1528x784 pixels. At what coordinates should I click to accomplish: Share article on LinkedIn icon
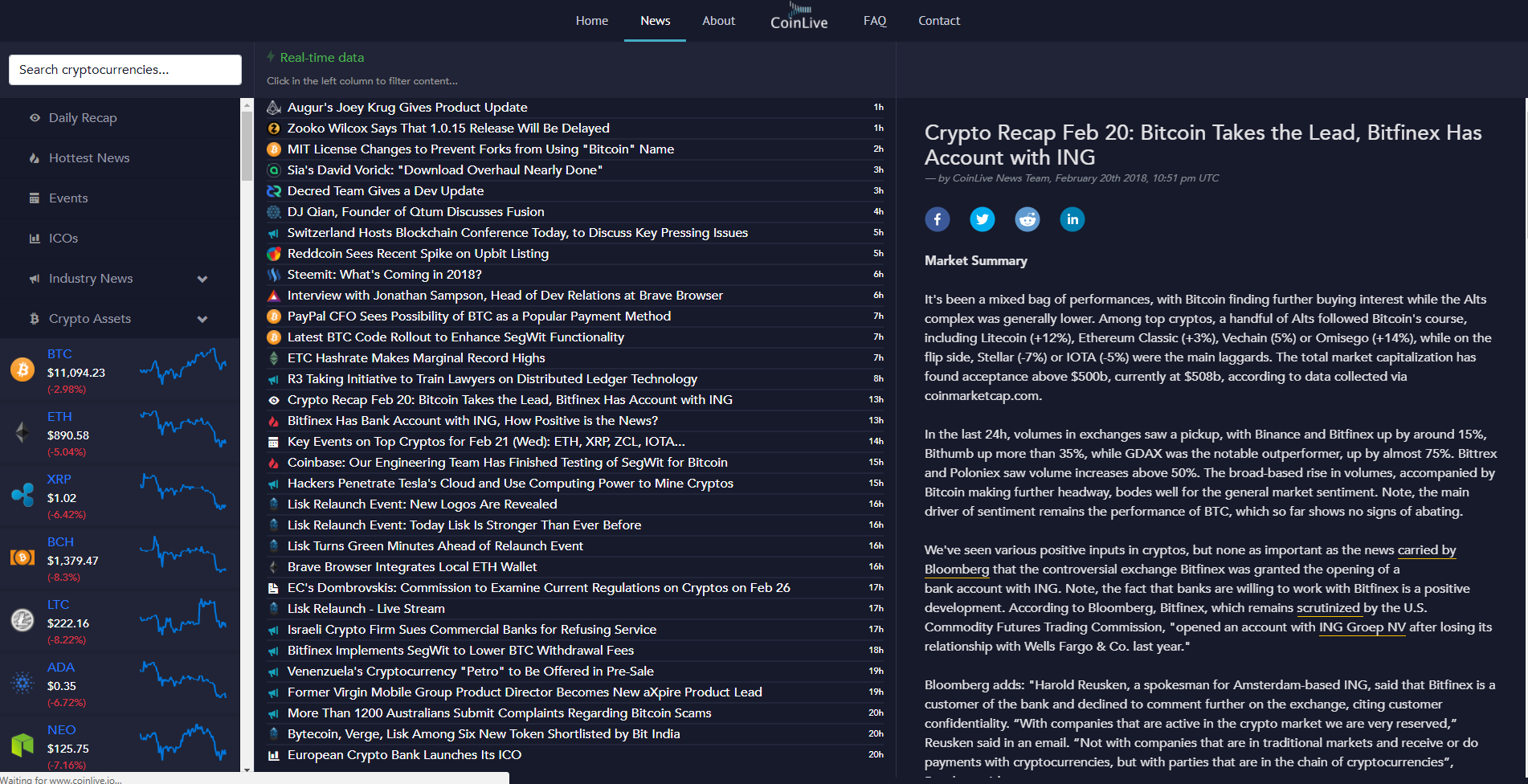pos(1072,219)
